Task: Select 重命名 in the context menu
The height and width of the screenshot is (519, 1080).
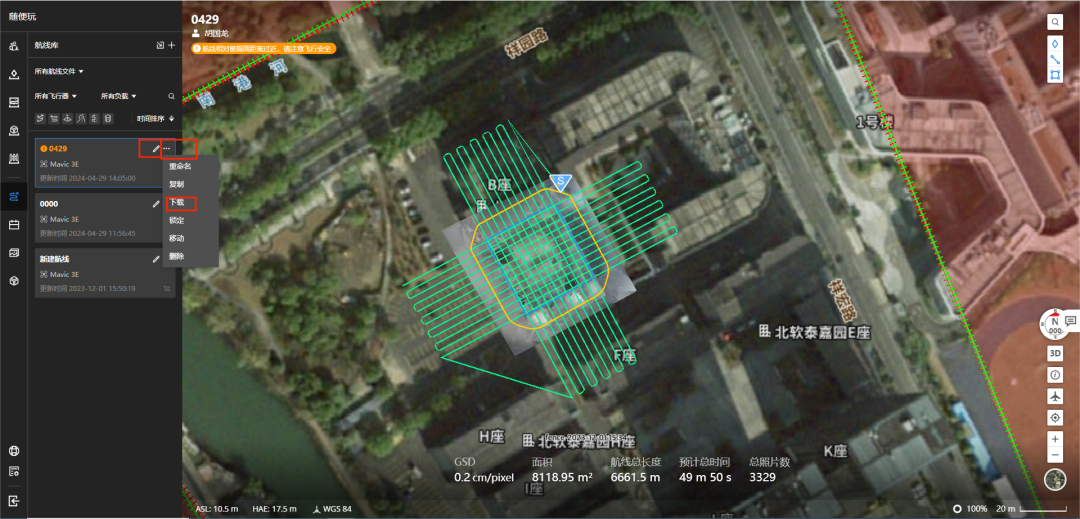Action: pyautogui.click(x=180, y=167)
